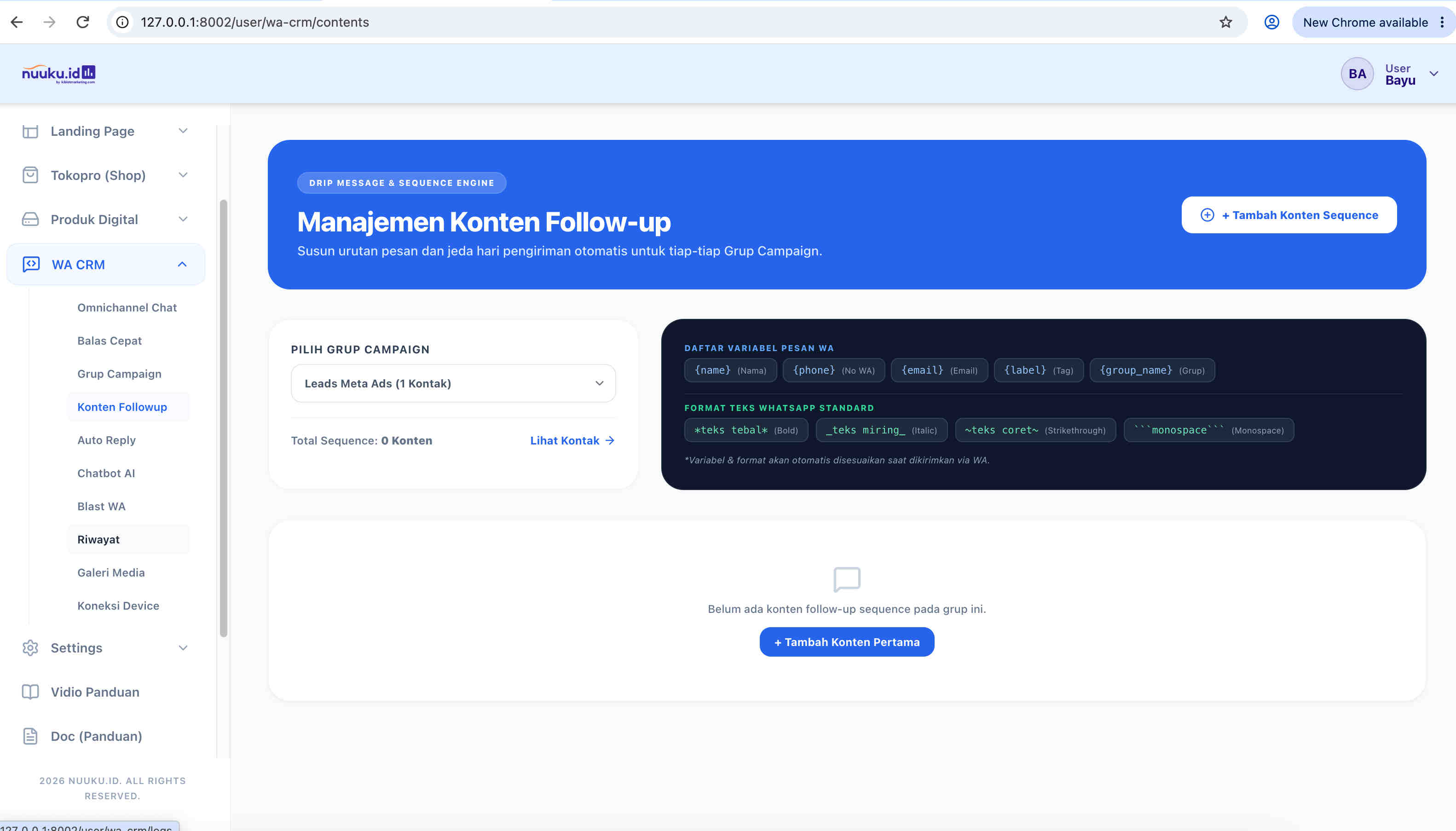Collapse the WA CRM menu chevron

point(182,264)
